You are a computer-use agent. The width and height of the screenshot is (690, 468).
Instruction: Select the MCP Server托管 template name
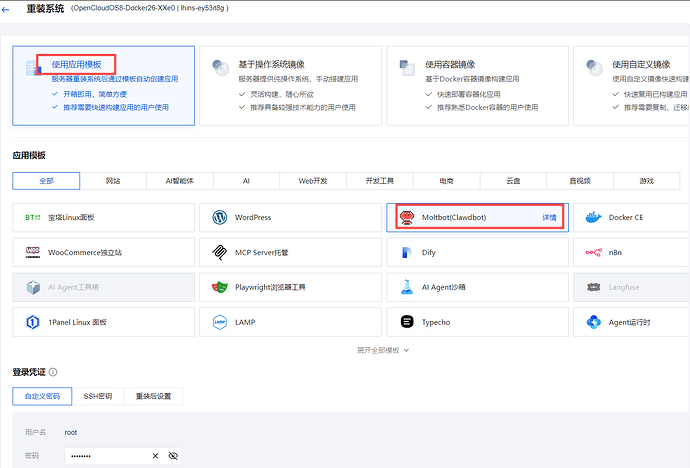coord(261,252)
